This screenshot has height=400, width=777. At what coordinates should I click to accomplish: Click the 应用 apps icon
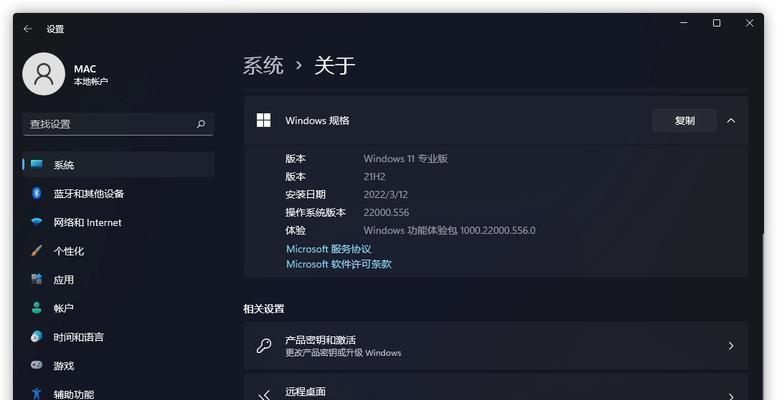click(x=37, y=279)
